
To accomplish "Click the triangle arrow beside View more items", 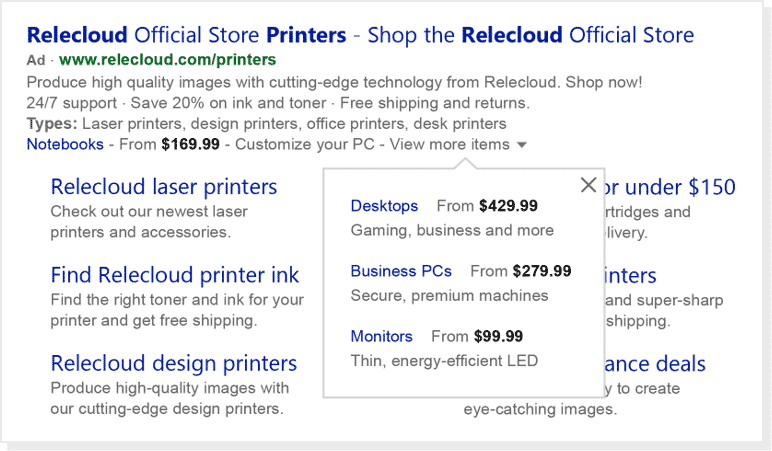I will tap(521, 145).
